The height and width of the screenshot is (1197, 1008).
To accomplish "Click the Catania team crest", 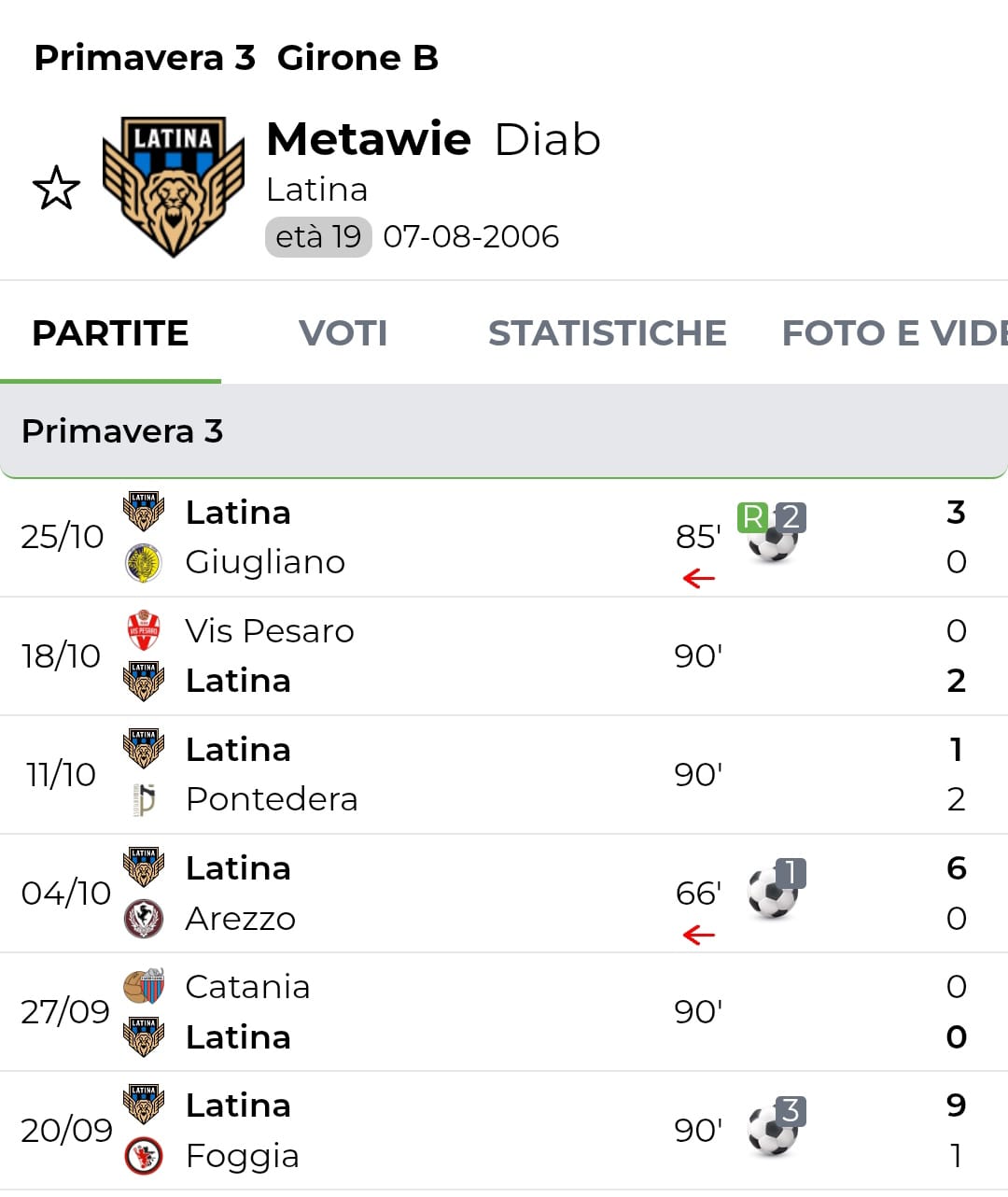I will [x=144, y=986].
